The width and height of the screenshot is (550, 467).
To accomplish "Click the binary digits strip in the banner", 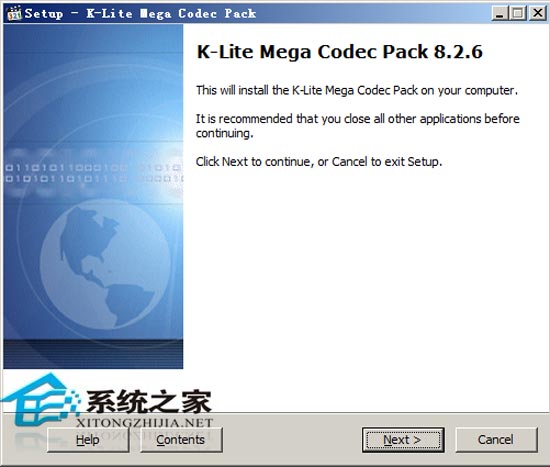I will pos(93,173).
